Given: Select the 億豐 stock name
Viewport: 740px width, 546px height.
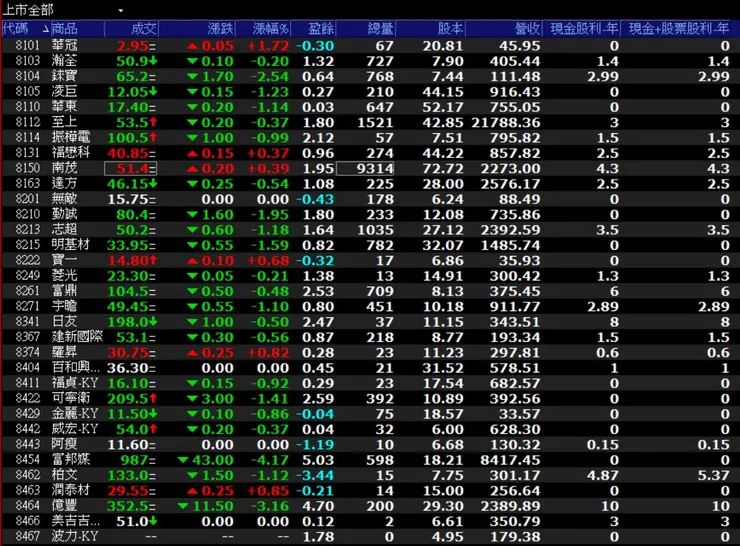Looking at the screenshot, I should 64,506.
